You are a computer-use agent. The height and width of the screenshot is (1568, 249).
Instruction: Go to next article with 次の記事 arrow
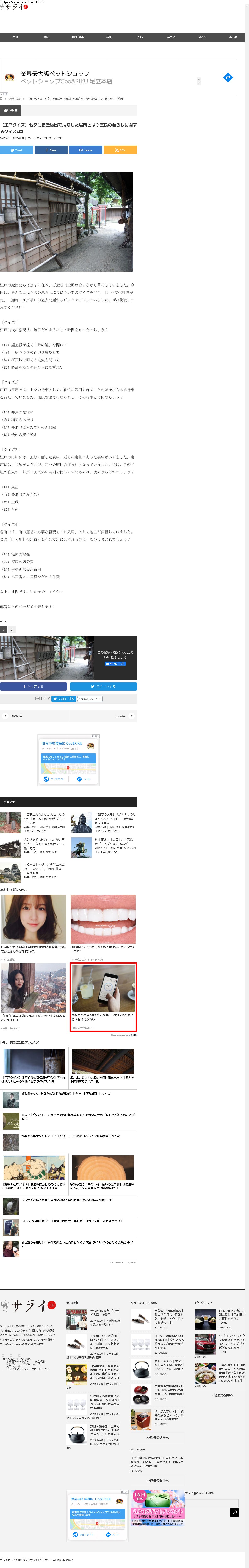[x=132, y=716]
